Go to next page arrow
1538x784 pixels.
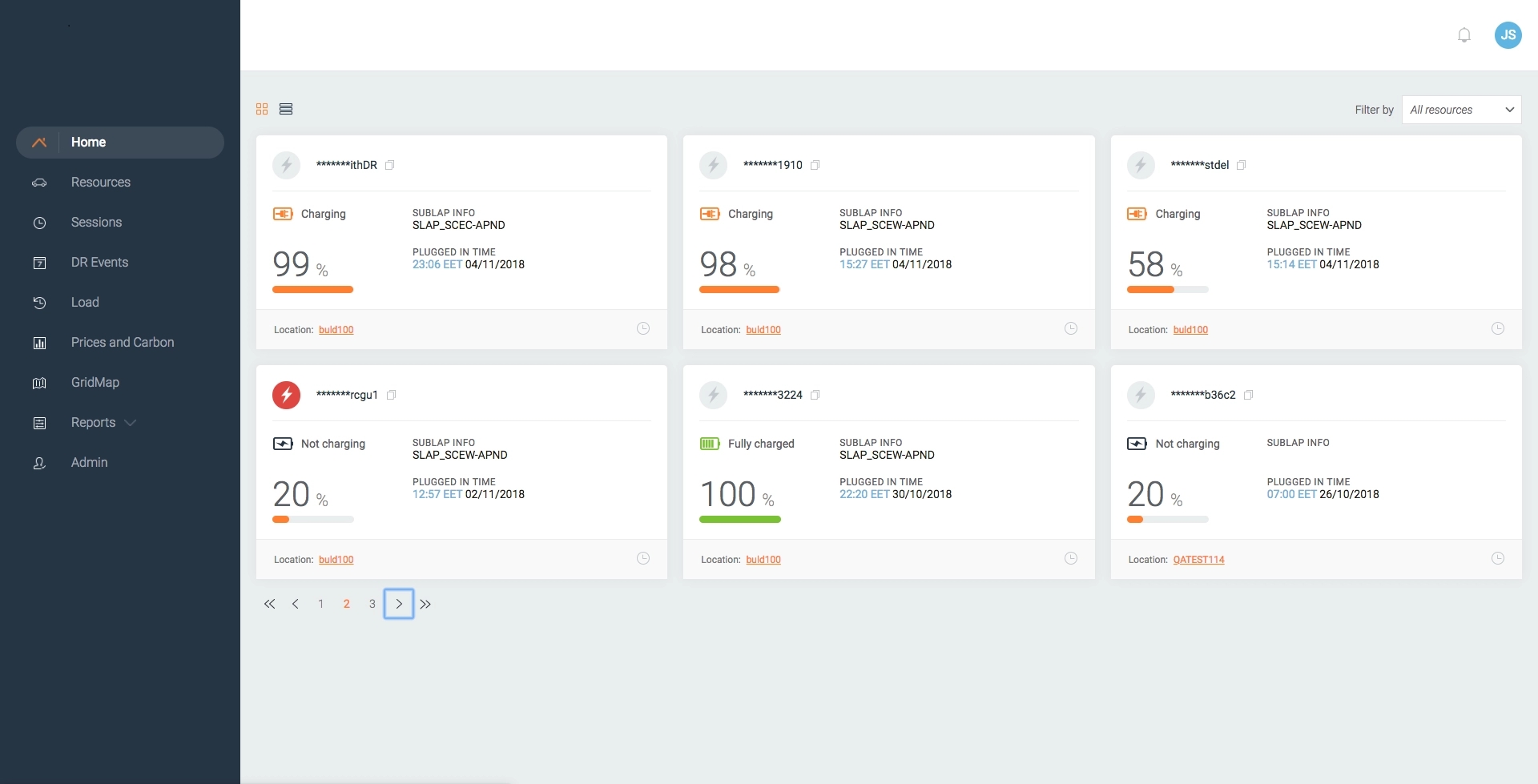[399, 604]
